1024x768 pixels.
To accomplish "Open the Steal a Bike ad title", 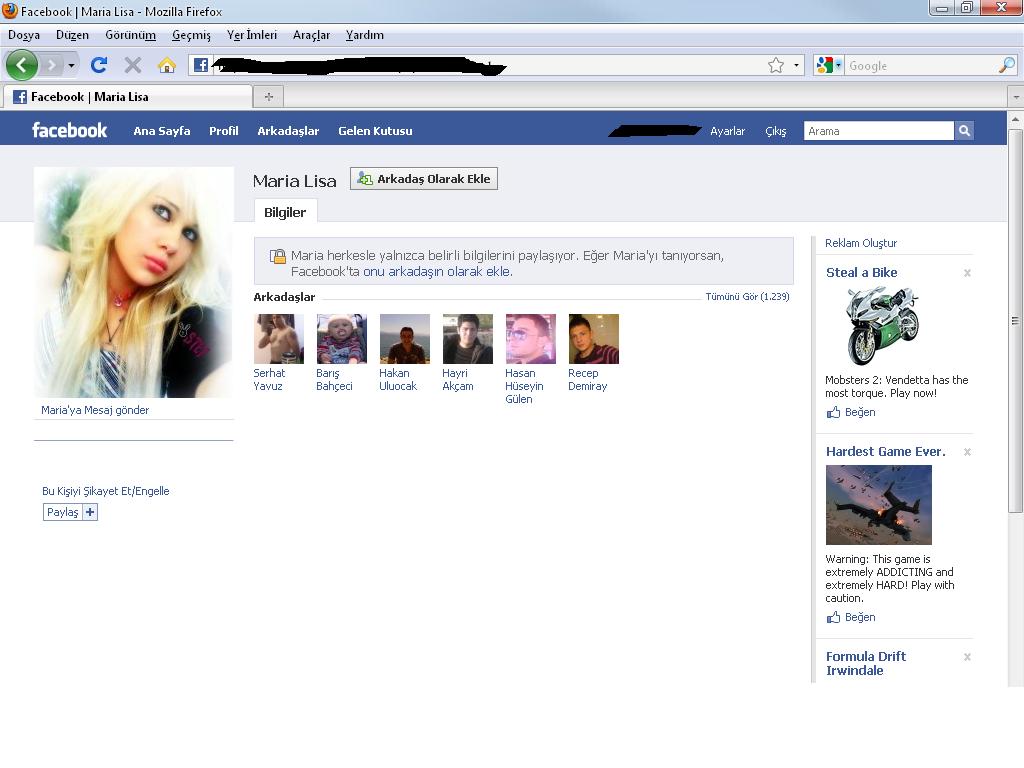I will coord(861,272).
